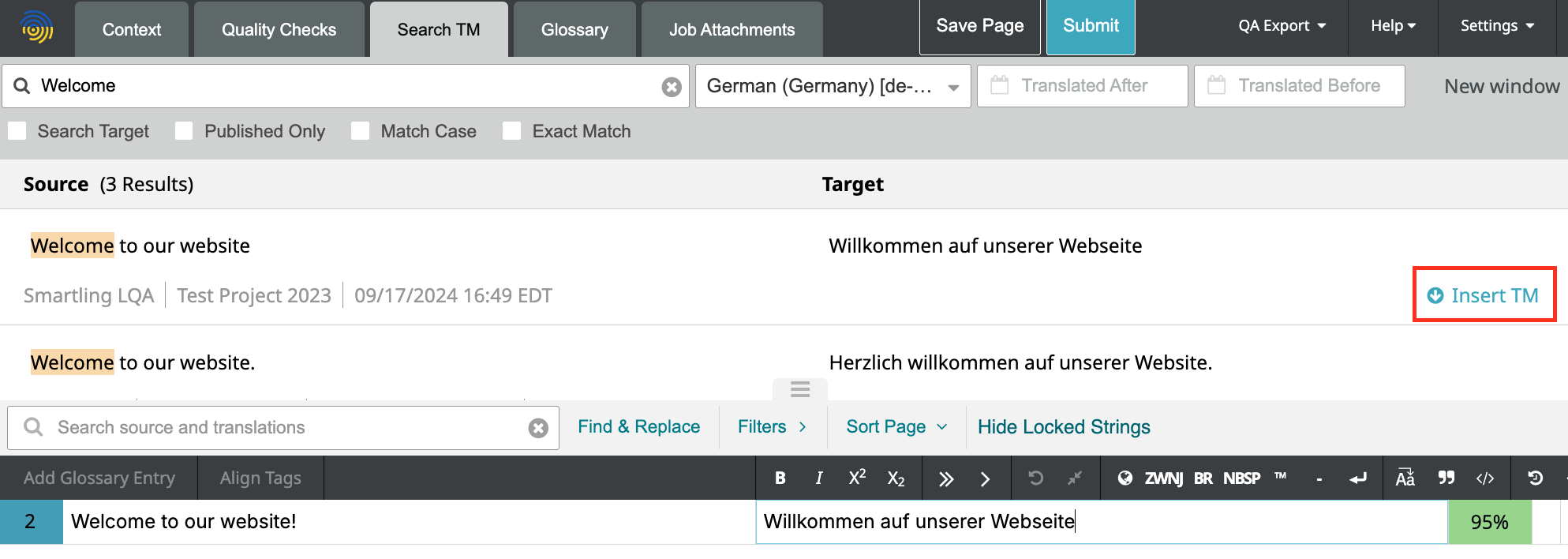Image resolution: width=1568 pixels, height=559 pixels.
Task: Open the QA Export menu
Action: pos(1282,26)
